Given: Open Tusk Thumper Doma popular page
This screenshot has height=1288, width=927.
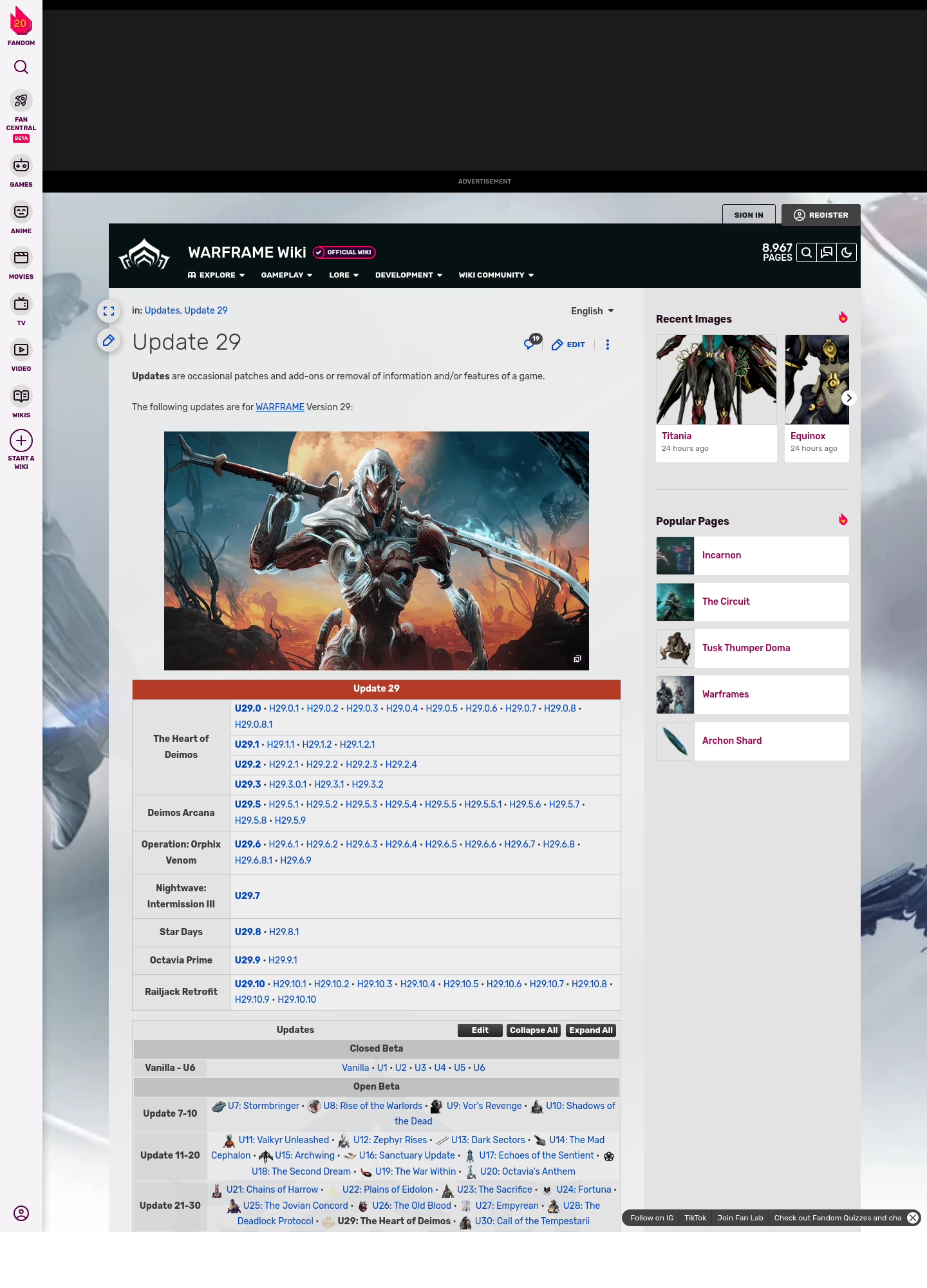Looking at the screenshot, I should [753, 649].
